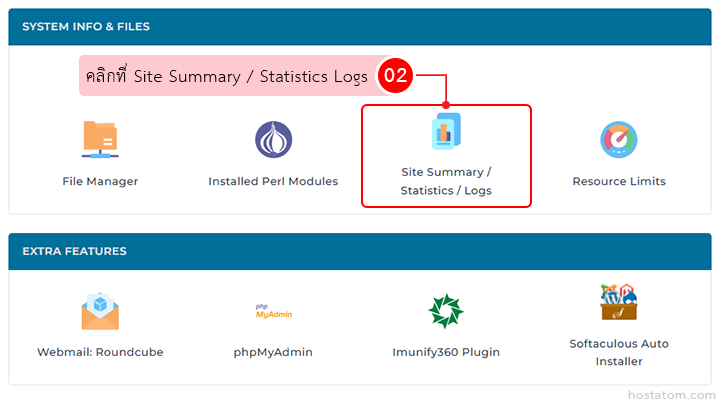Click the Site Summary / Statistics / Logs label

pos(446,181)
